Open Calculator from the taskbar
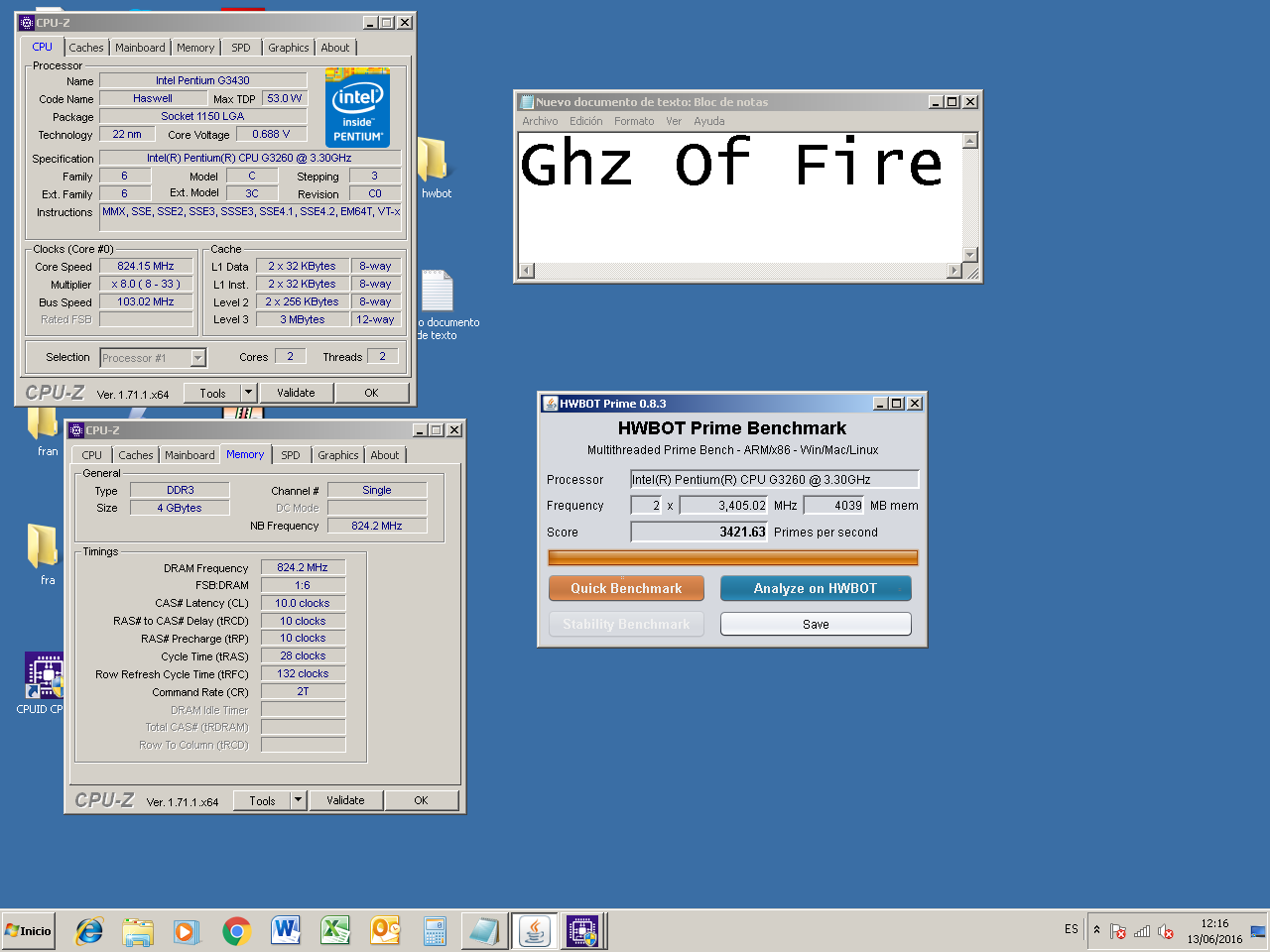 point(435,931)
